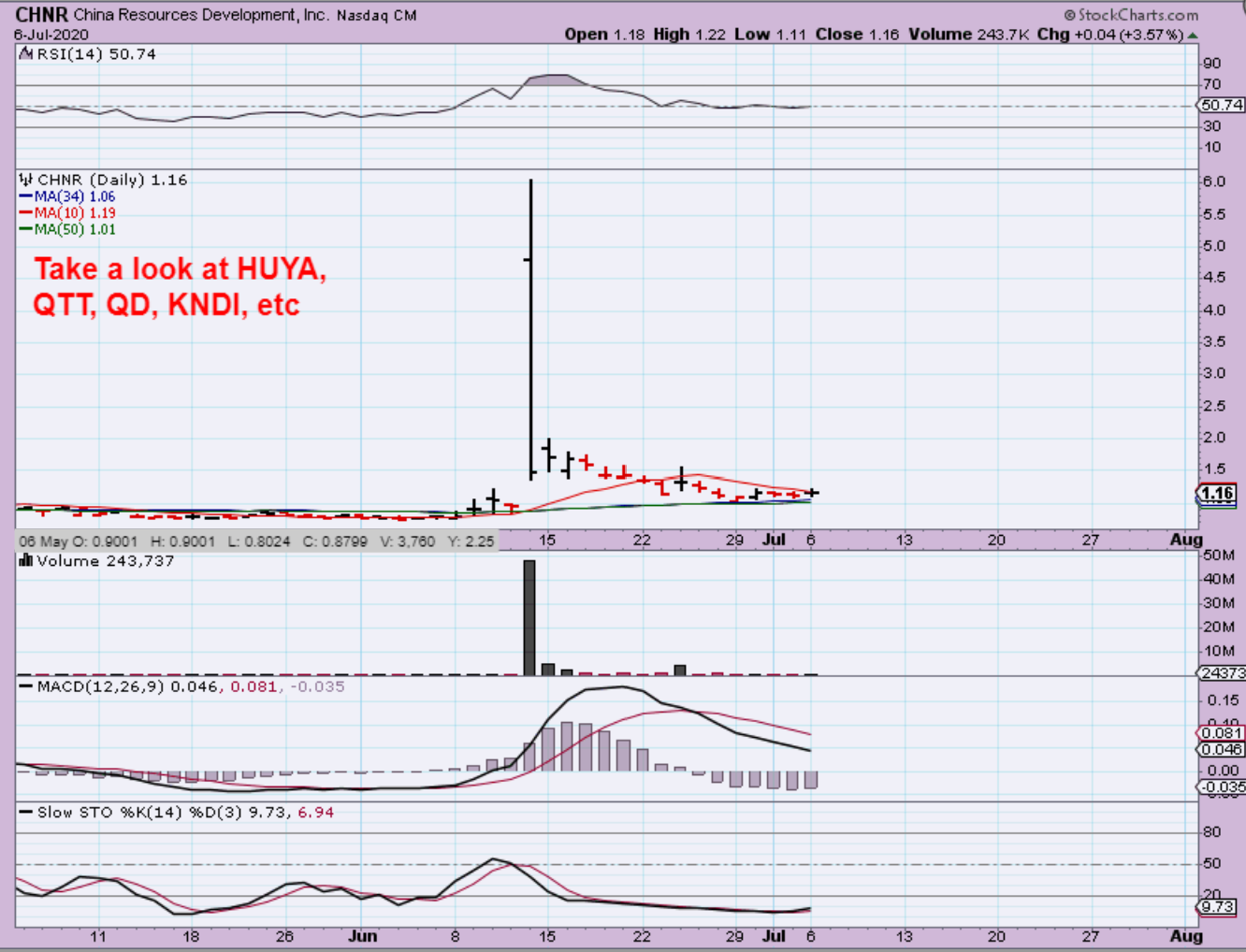1246x952 pixels.
Task: Click the CHNR (Daily) 1.16 panel label
Action: [112, 180]
